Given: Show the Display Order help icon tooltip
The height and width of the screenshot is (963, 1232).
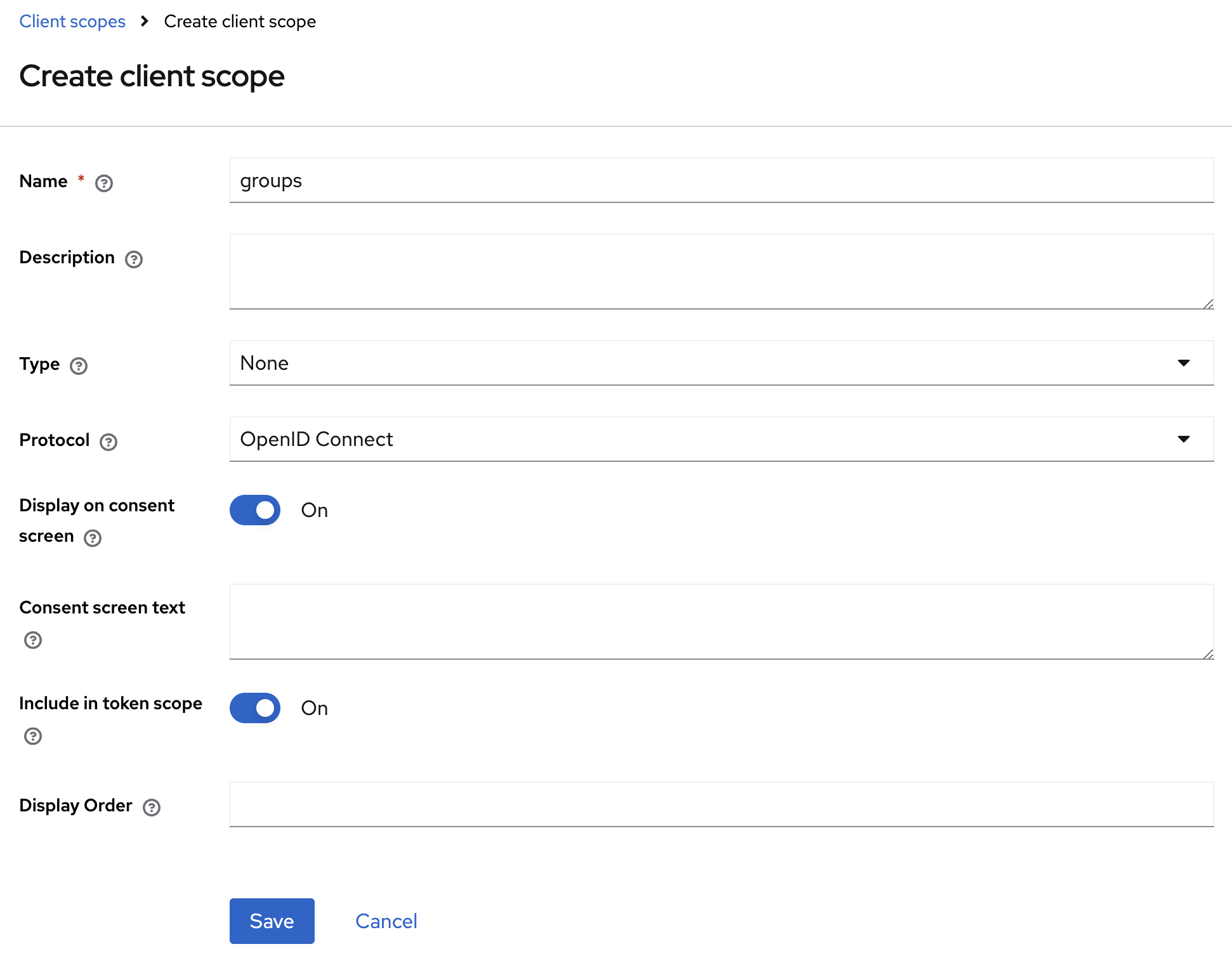Looking at the screenshot, I should [152, 808].
